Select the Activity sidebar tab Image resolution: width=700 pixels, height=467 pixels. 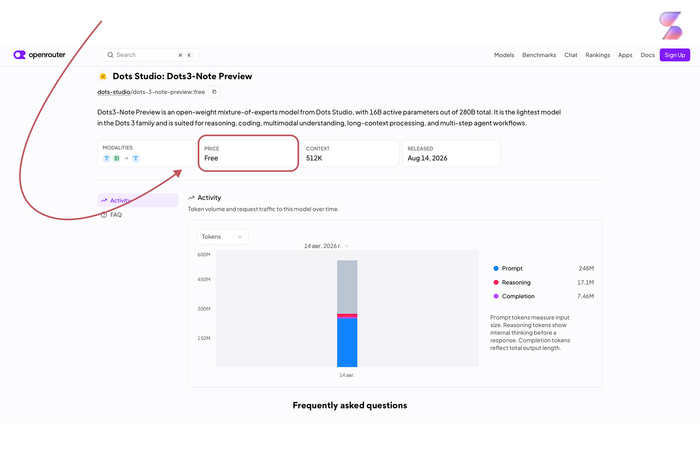point(138,200)
